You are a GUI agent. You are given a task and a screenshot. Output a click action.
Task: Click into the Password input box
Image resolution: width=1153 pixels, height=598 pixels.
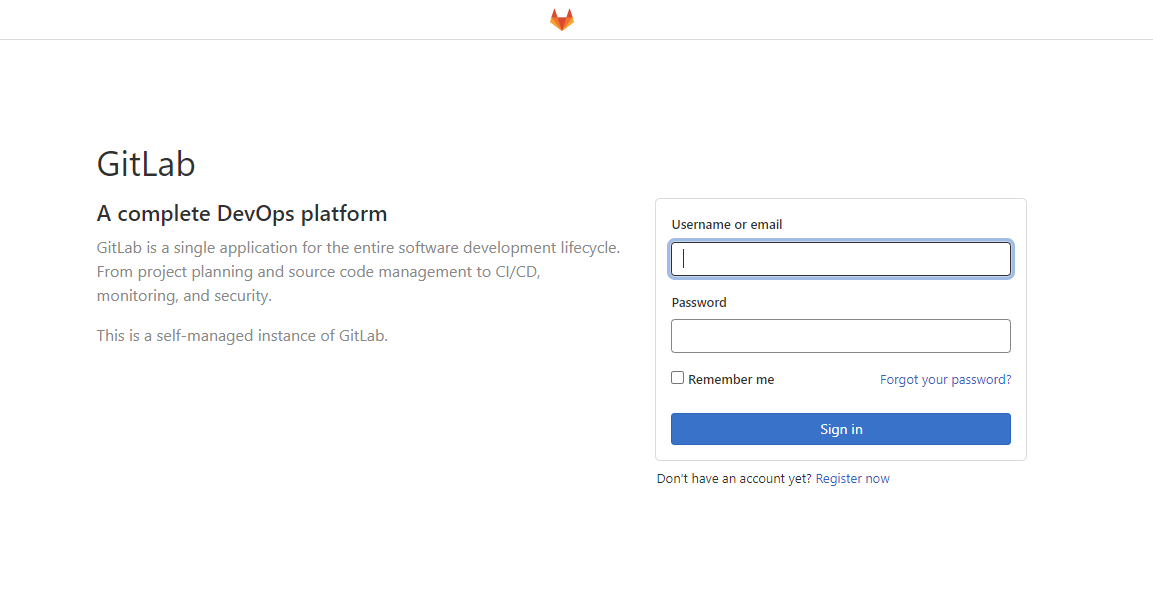click(840, 336)
